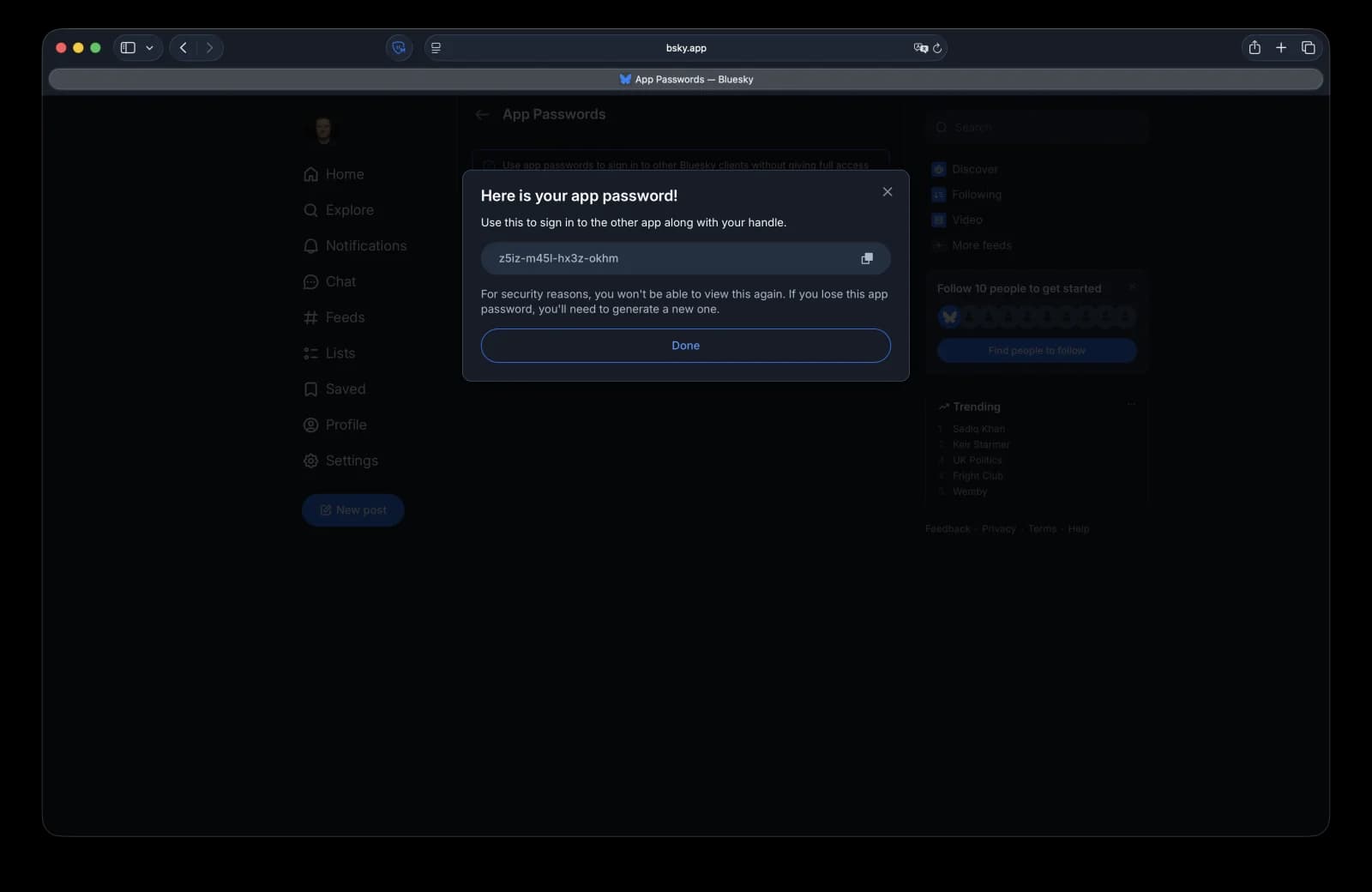Open Explore in the sidebar
This screenshot has width=1372, height=892.
click(350, 210)
